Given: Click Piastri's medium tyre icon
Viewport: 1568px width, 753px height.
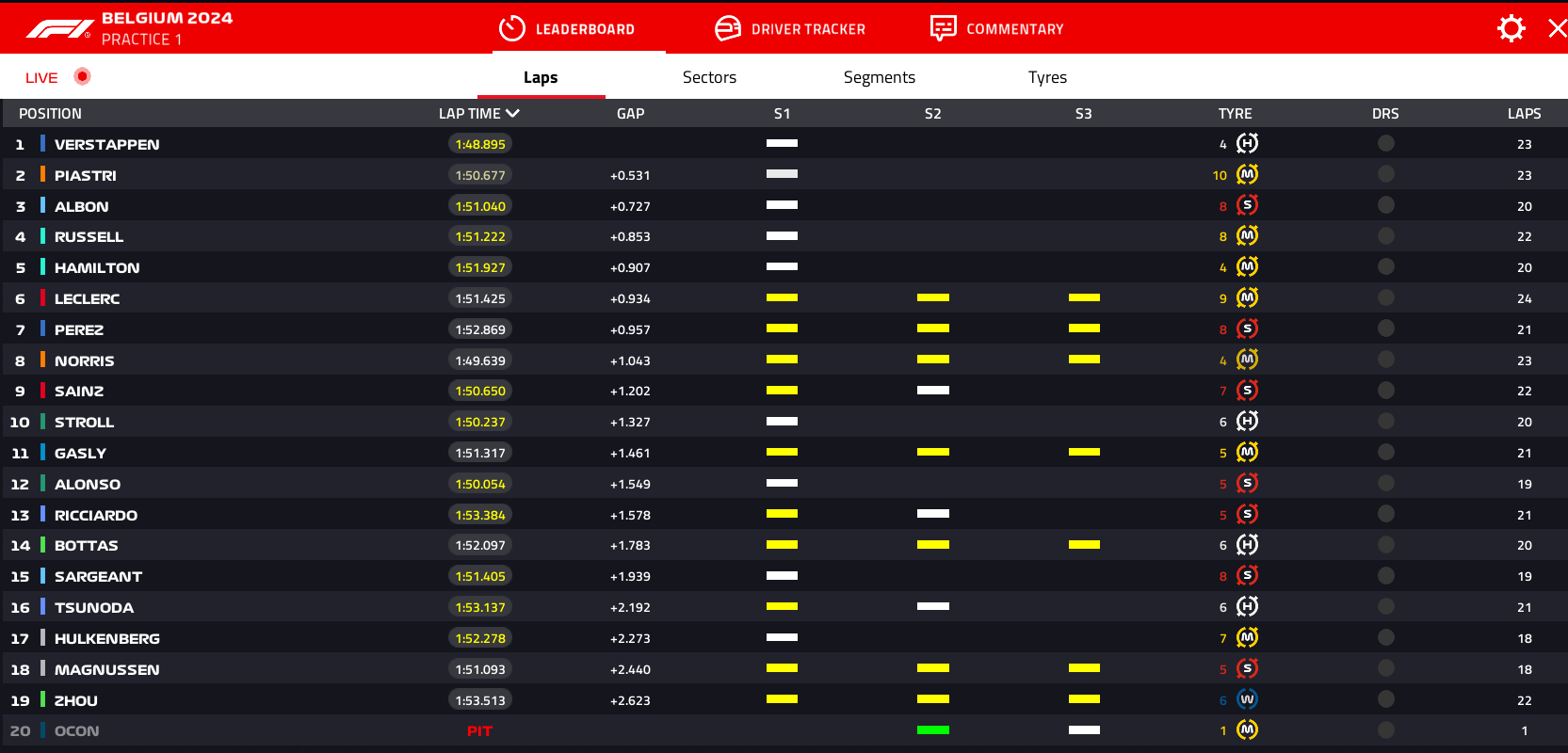Looking at the screenshot, I should pos(1247,174).
